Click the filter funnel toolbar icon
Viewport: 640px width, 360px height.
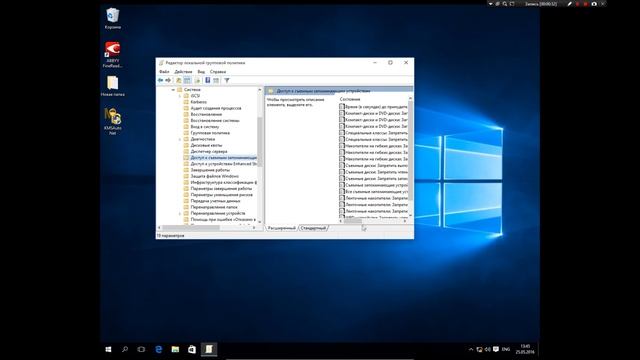pos(227,80)
